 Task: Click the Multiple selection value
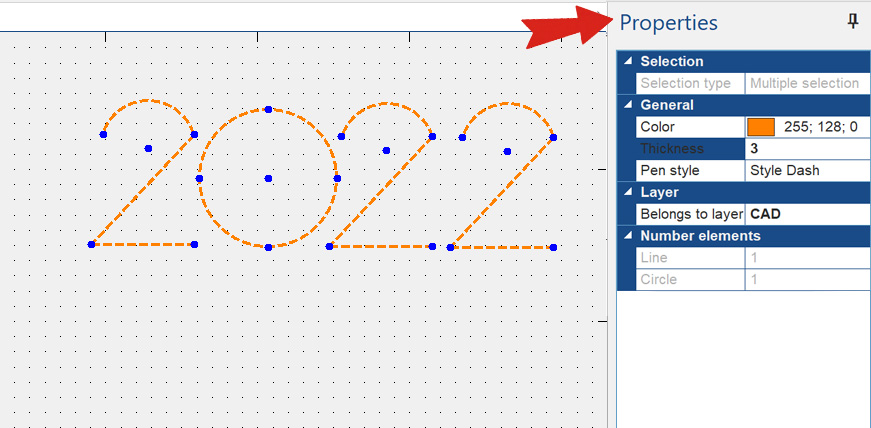[804, 83]
